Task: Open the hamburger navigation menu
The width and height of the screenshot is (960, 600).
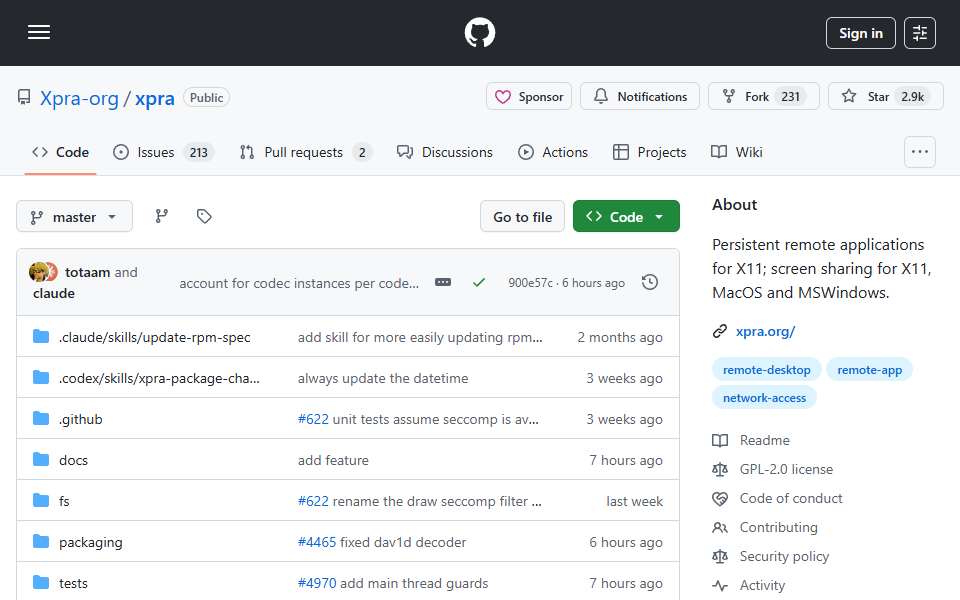Action: (x=39, y=32)
